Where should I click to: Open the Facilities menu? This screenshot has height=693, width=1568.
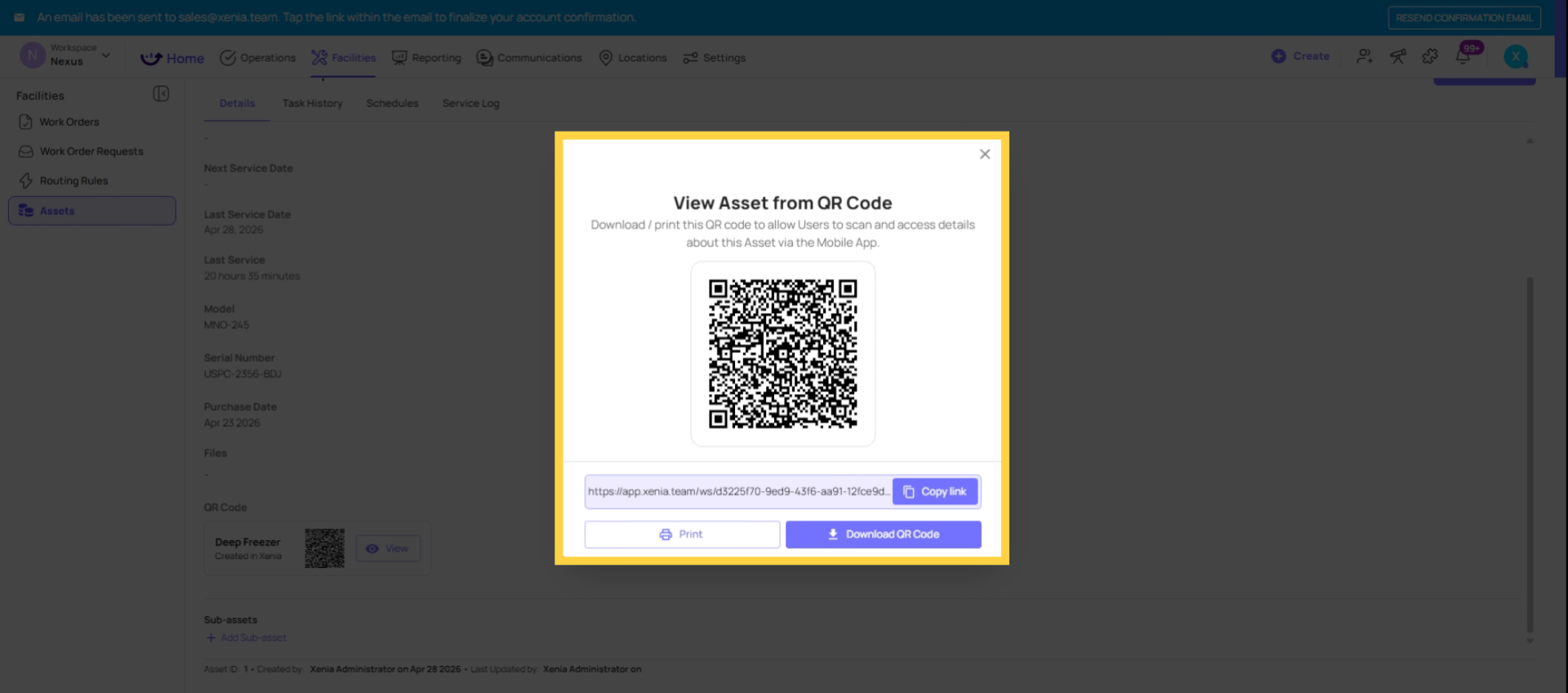coord(343,58)
